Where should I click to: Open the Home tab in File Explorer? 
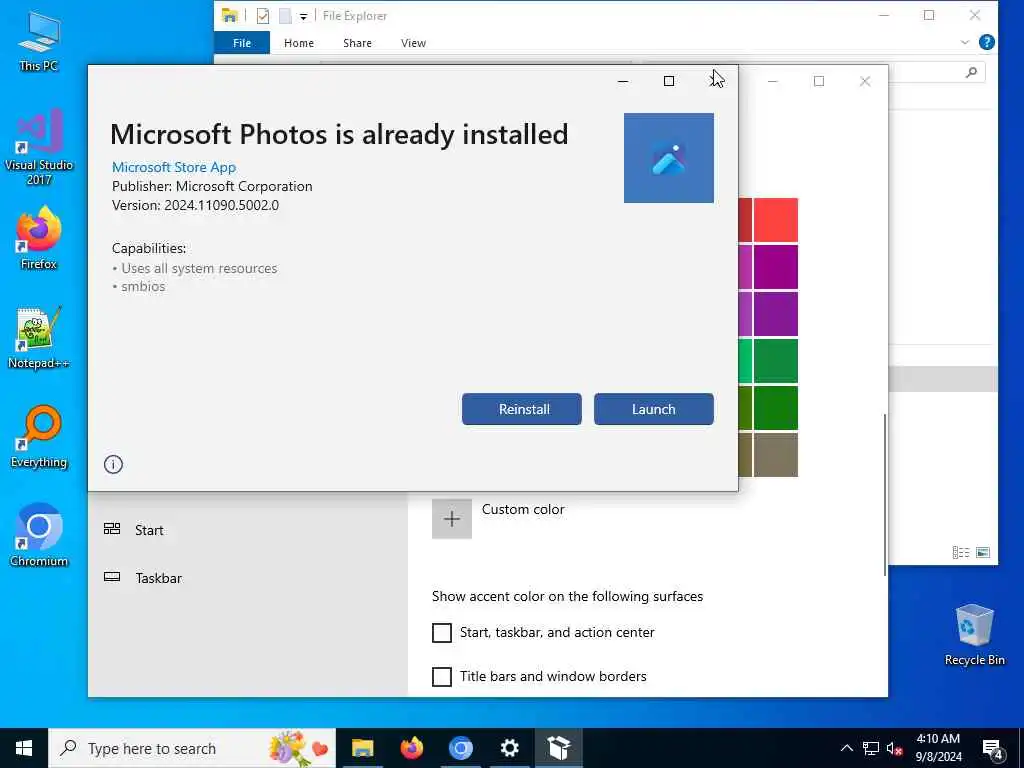pos(298,43)
